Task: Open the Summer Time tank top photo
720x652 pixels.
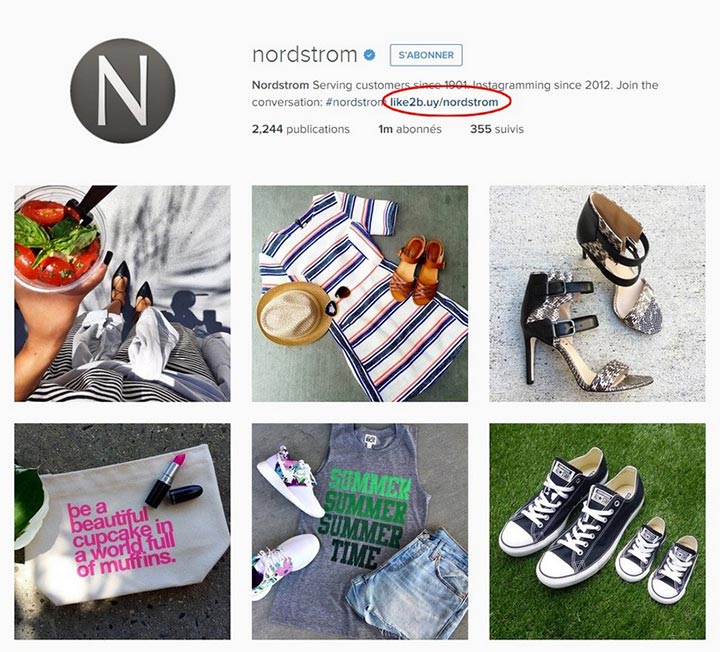Action: (360, 531)
